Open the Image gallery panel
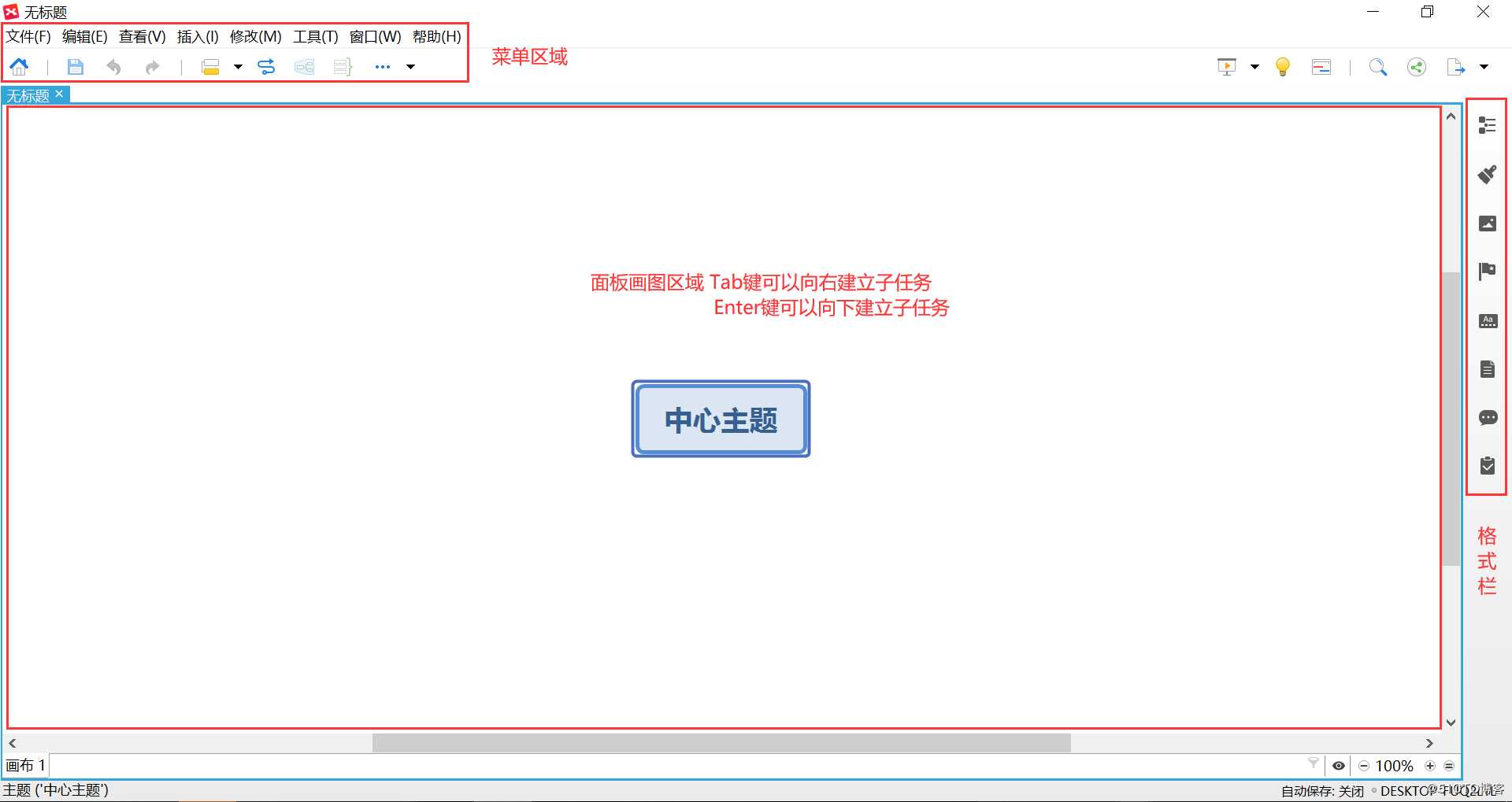The height and width of the screenshot is (802, 1512). click(x=1487, y=224)
